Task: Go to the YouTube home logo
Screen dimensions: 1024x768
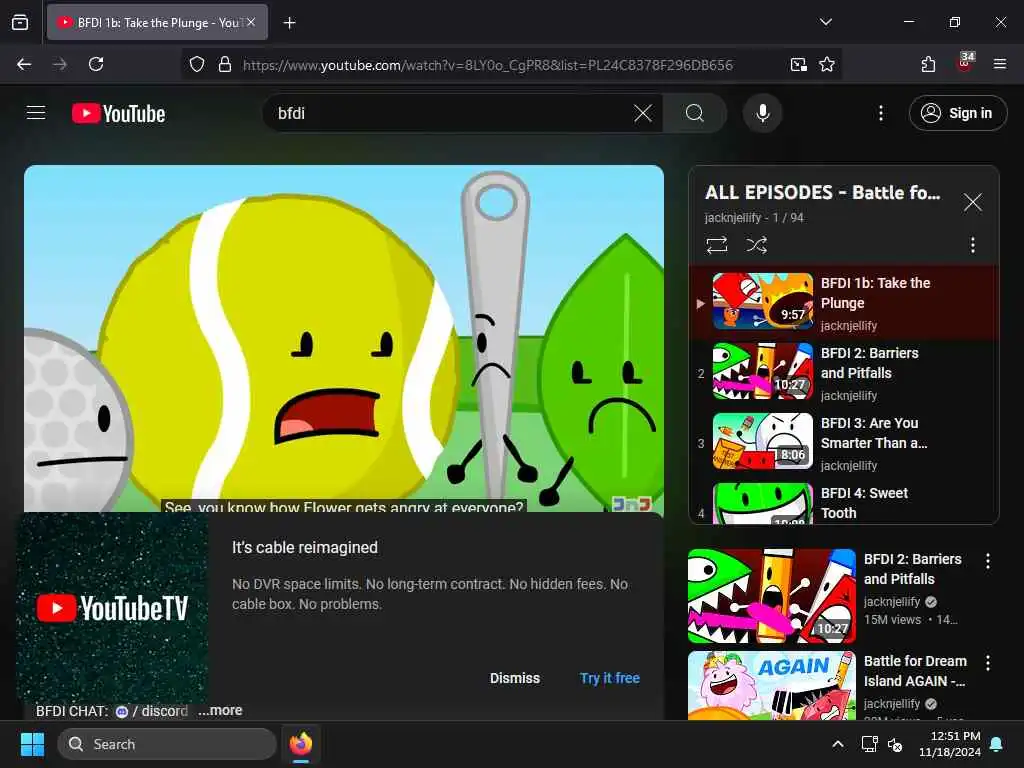Action: (118, 114)
